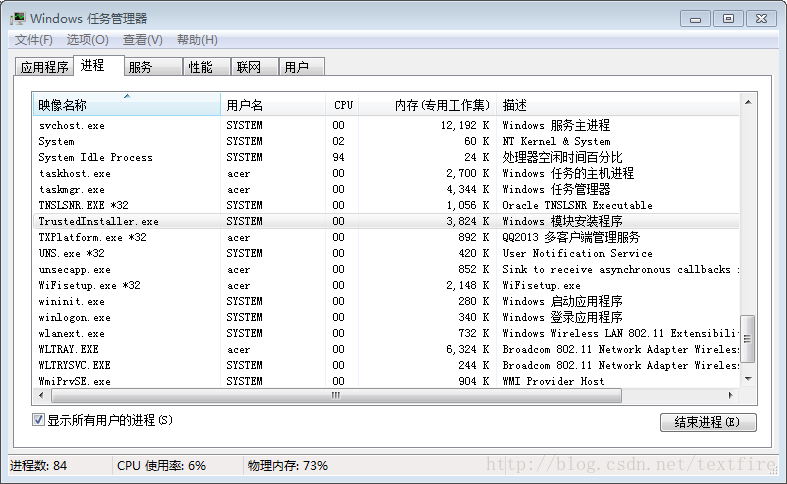Select the System Idle Process row
The width and height of the screenshot is (787, 484).
(x=386, y=157)
